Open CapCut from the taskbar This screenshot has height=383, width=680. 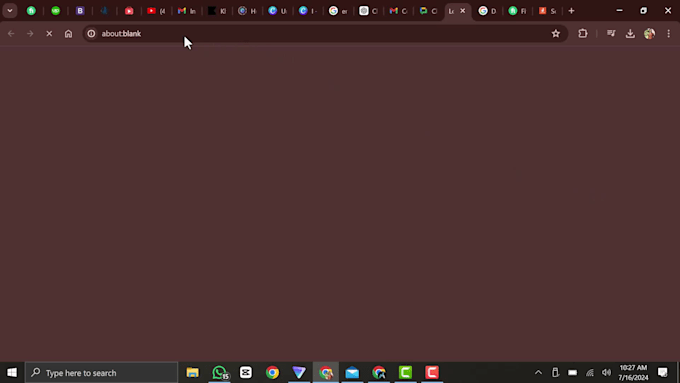246,373
